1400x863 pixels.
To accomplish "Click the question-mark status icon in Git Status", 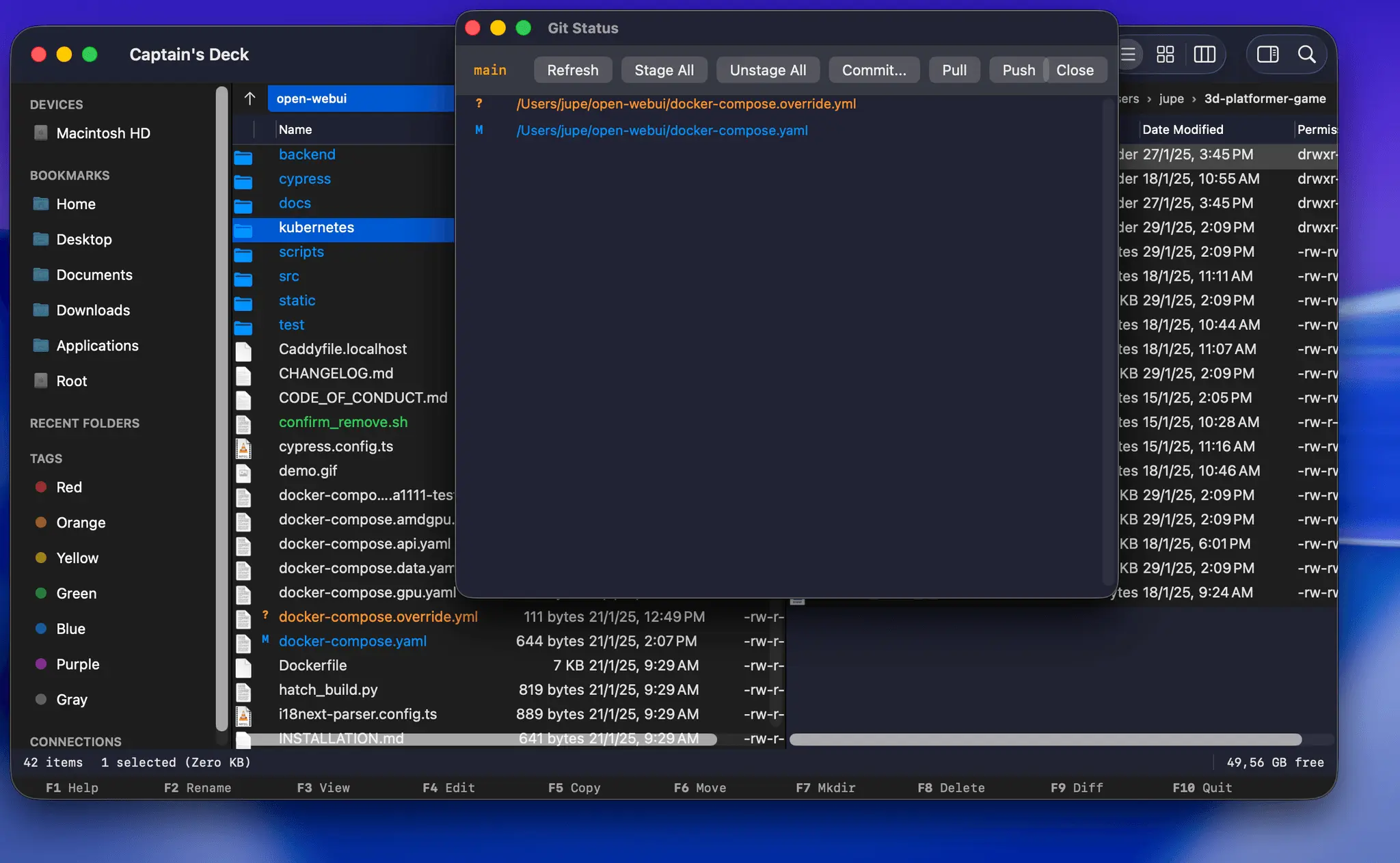I will (479, 104).
